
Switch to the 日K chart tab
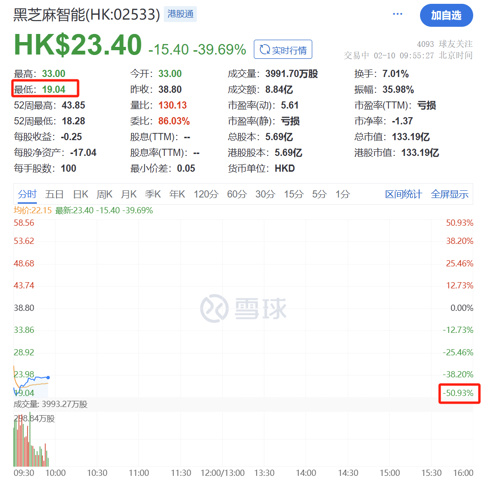(81, 194)
